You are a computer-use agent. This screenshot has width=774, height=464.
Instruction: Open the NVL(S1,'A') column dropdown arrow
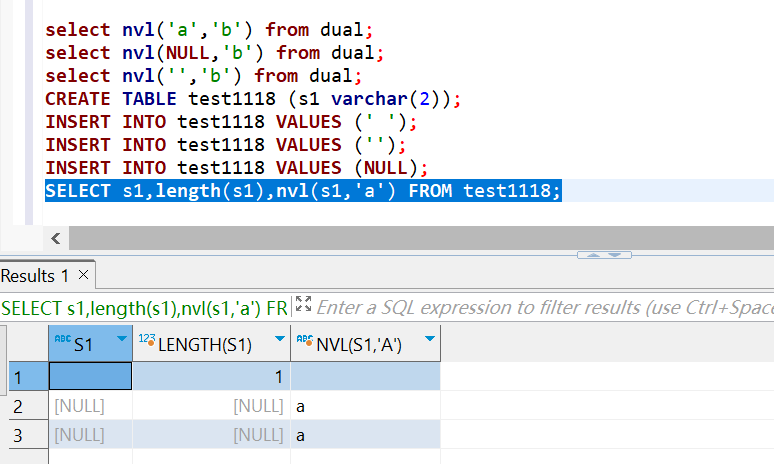tap(430, 341)
